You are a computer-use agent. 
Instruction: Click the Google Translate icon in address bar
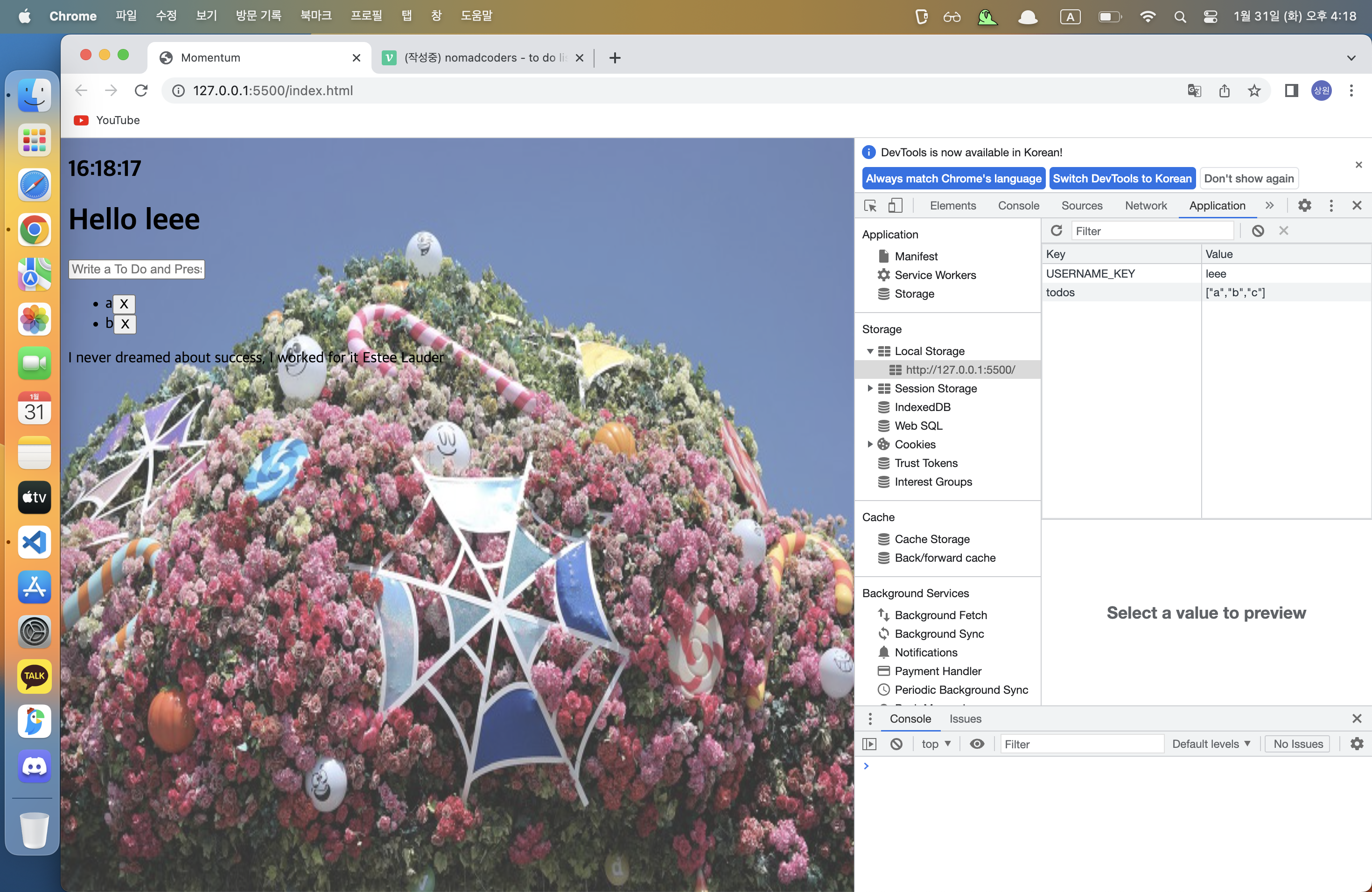[x=1194, y=91]
